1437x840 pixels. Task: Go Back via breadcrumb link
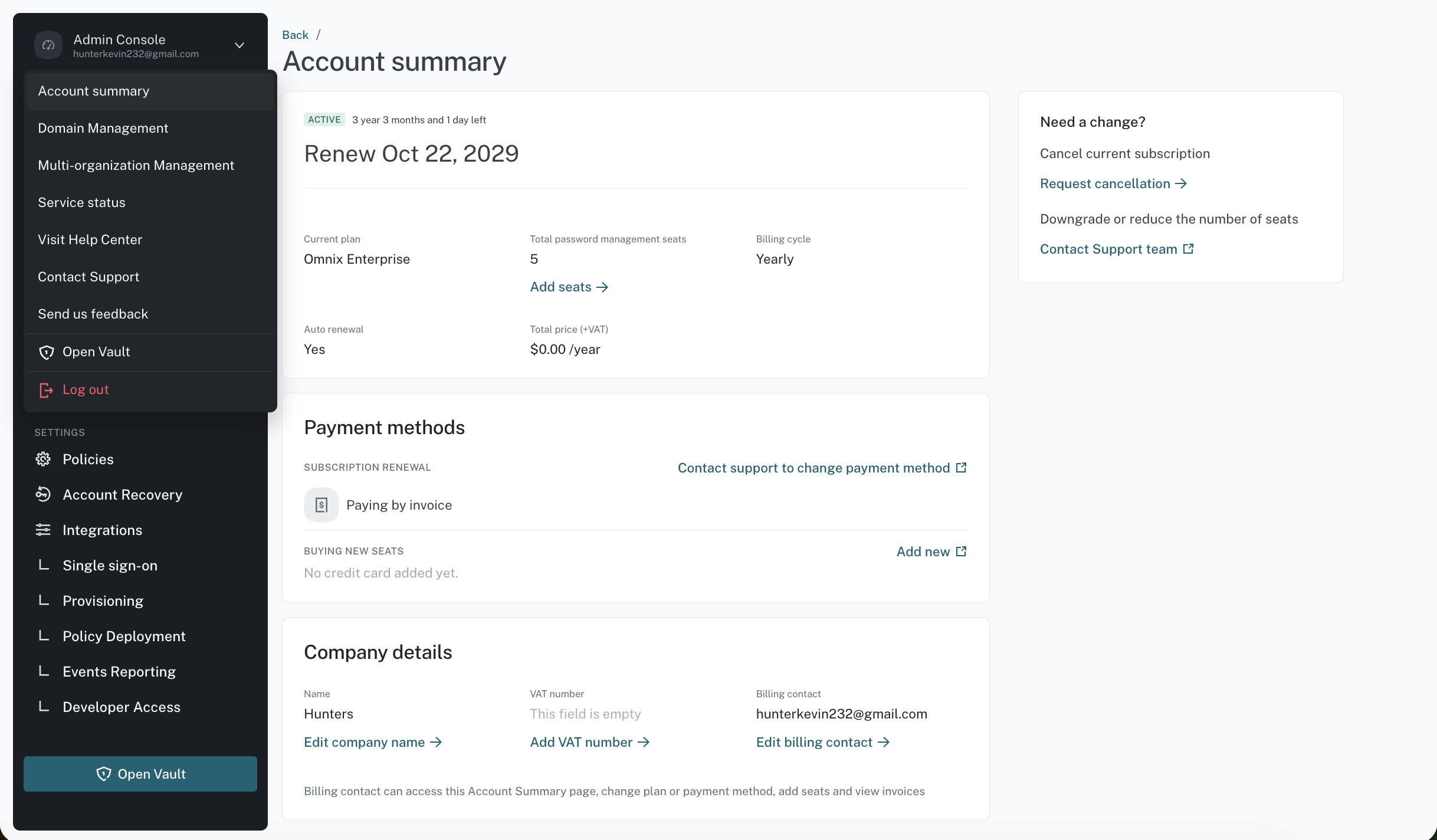coord(295,35)
